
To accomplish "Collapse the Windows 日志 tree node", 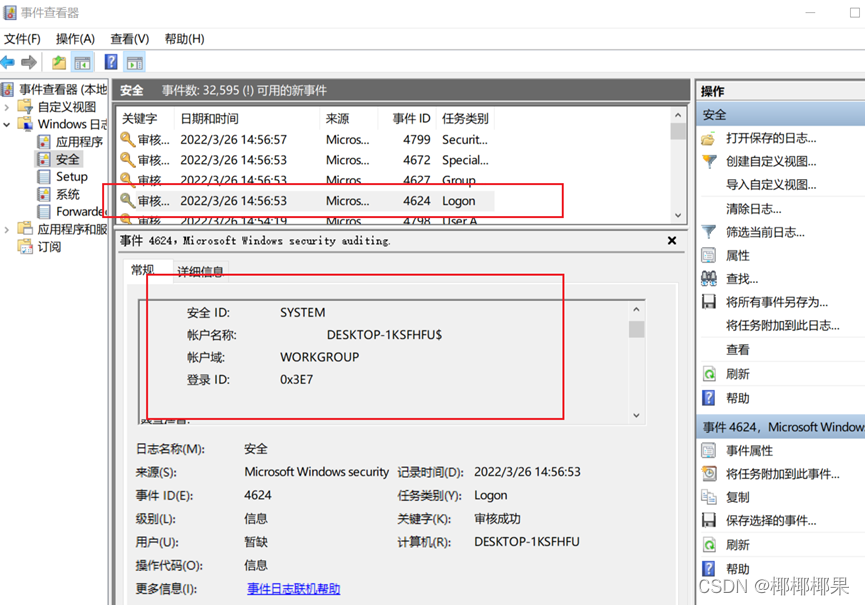I will 7,125.
